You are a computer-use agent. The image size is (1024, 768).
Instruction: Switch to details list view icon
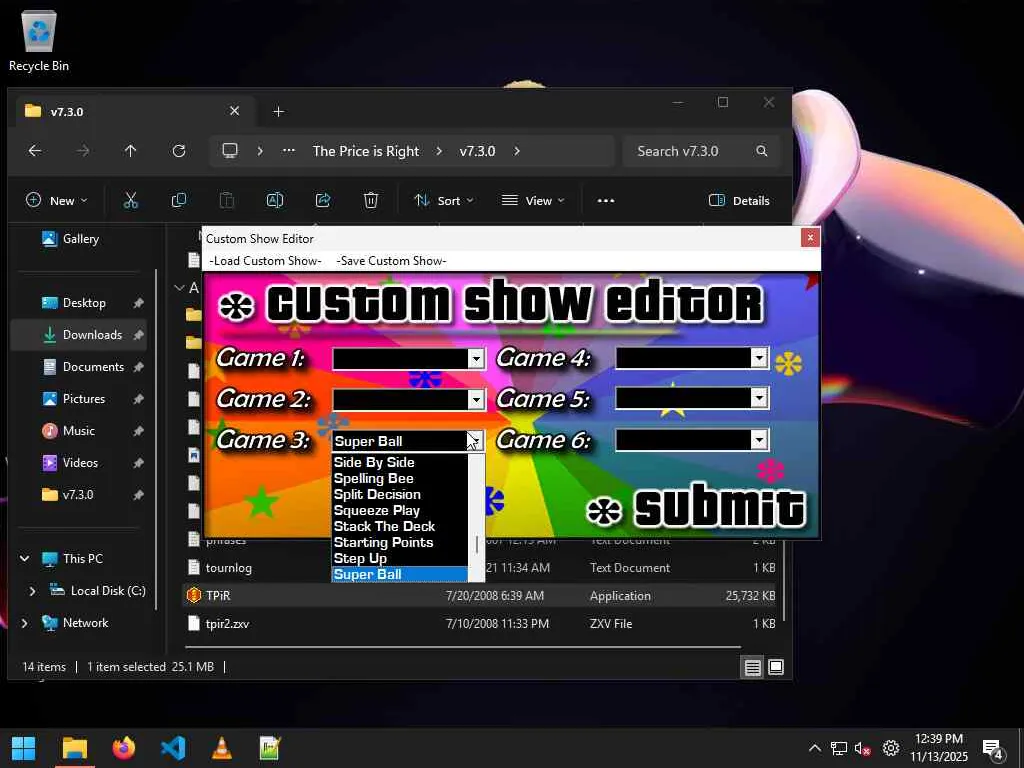click(752, 667)
